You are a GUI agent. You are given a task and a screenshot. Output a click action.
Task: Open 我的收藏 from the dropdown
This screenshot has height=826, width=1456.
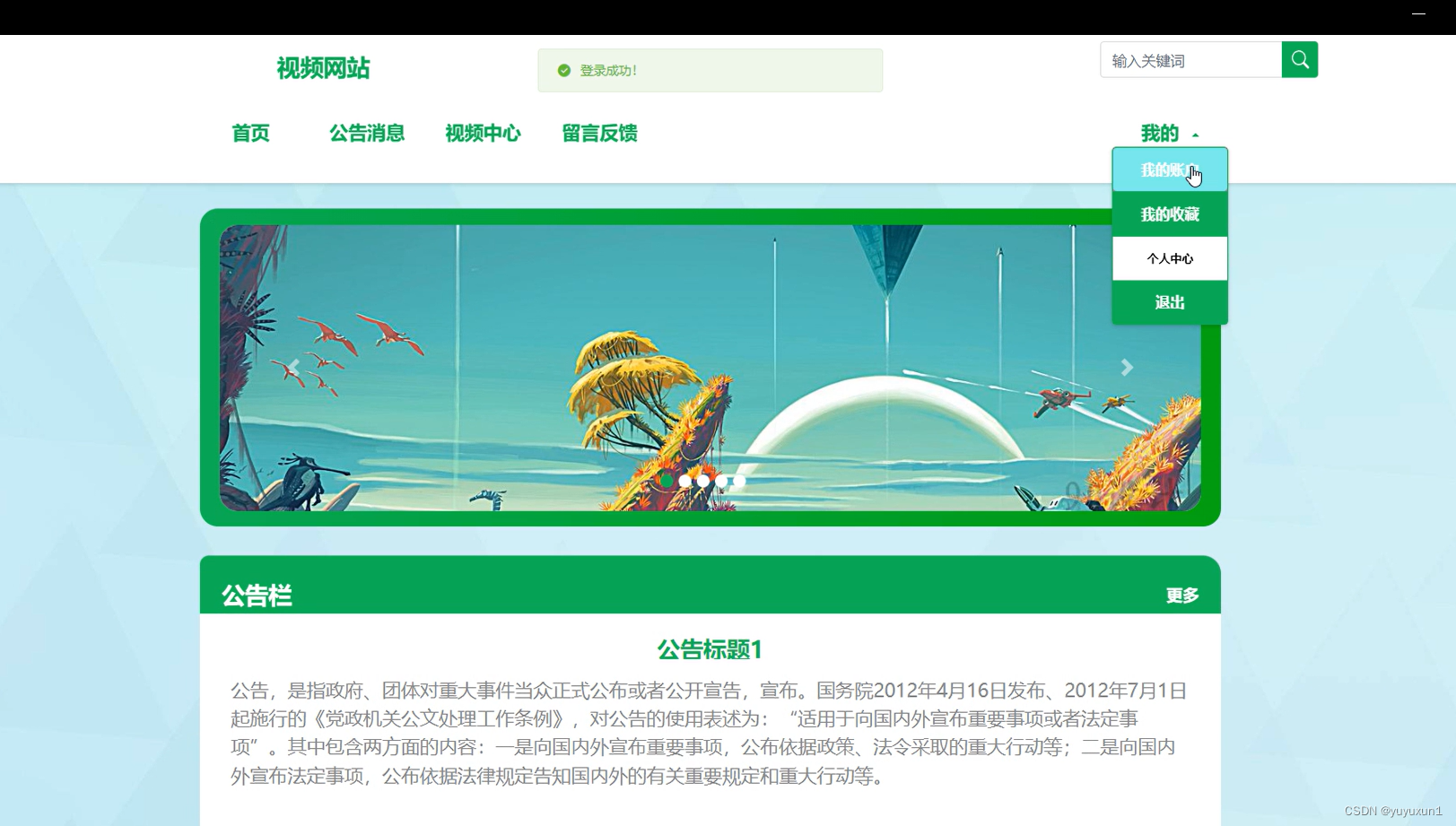(x=1170, y=214)
